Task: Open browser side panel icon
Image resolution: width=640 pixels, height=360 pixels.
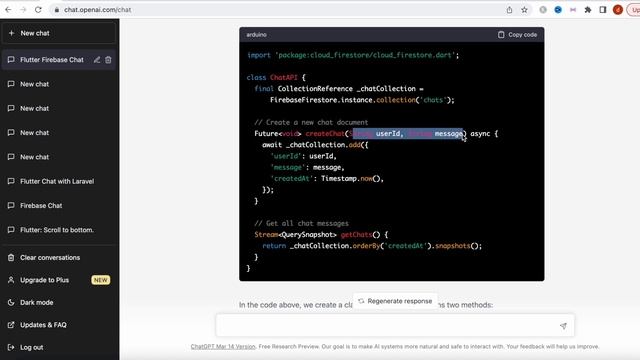Action: (602, 10)
